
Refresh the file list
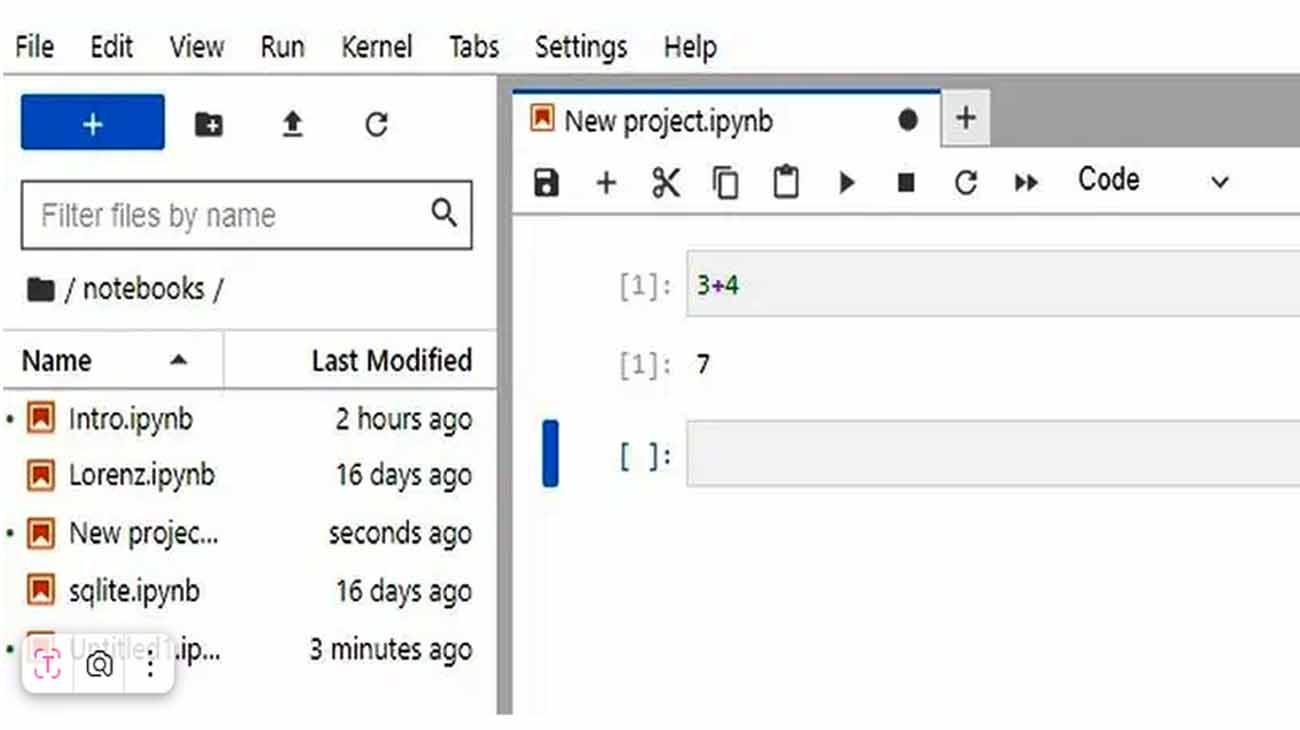coord(376,124)
